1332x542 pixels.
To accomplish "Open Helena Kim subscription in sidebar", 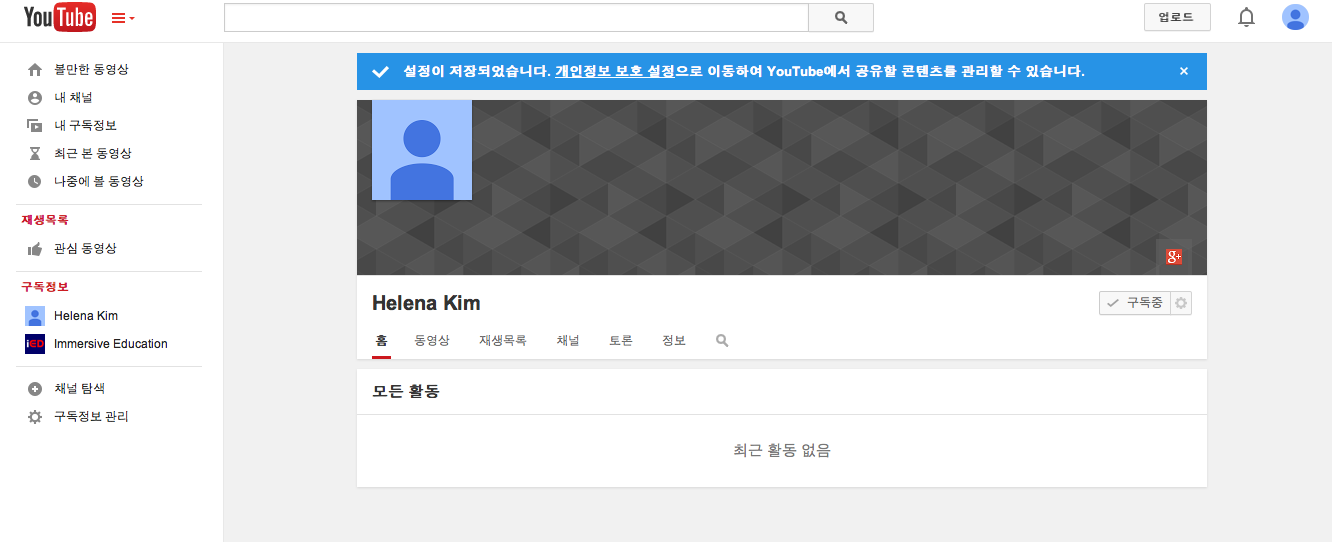I will pyautogui.click(x=86, y=316).
